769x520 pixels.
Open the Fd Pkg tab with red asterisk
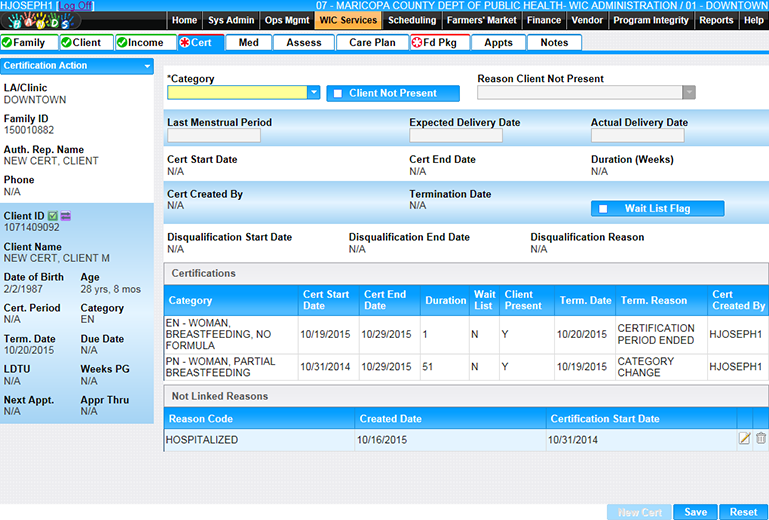click(439, 43)
